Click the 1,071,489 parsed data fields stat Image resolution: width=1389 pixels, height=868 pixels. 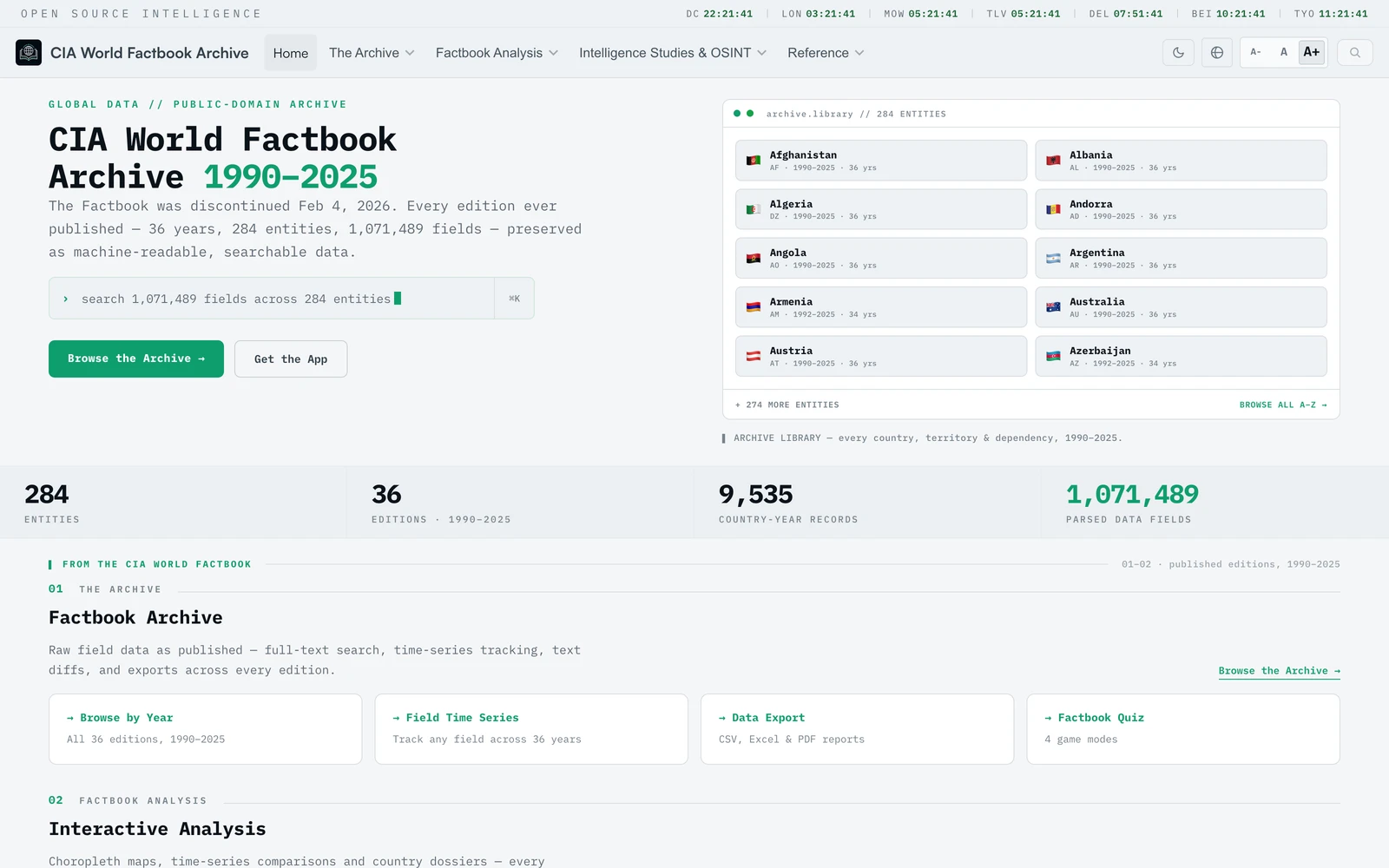(1215, 503)
